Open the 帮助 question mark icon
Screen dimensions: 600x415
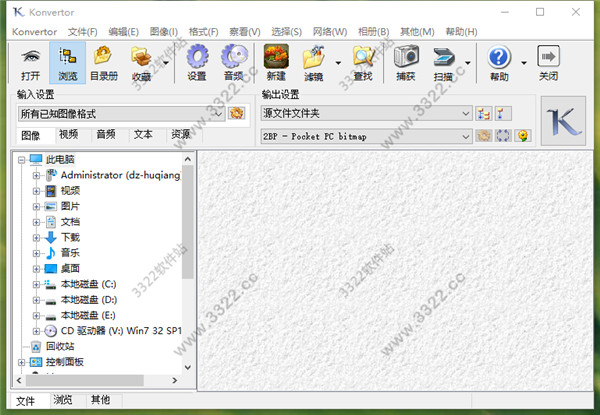pyautogui.click(x=499, y=57)
